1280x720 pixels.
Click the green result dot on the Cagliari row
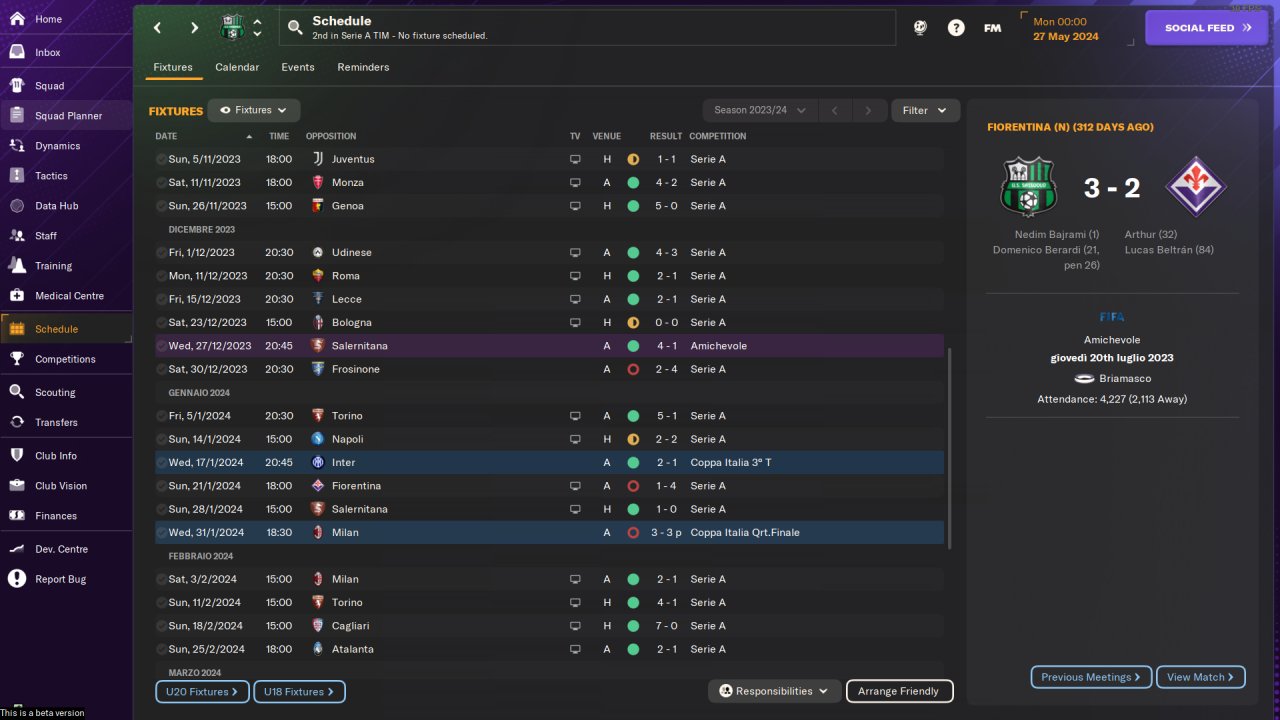[633, 626]
